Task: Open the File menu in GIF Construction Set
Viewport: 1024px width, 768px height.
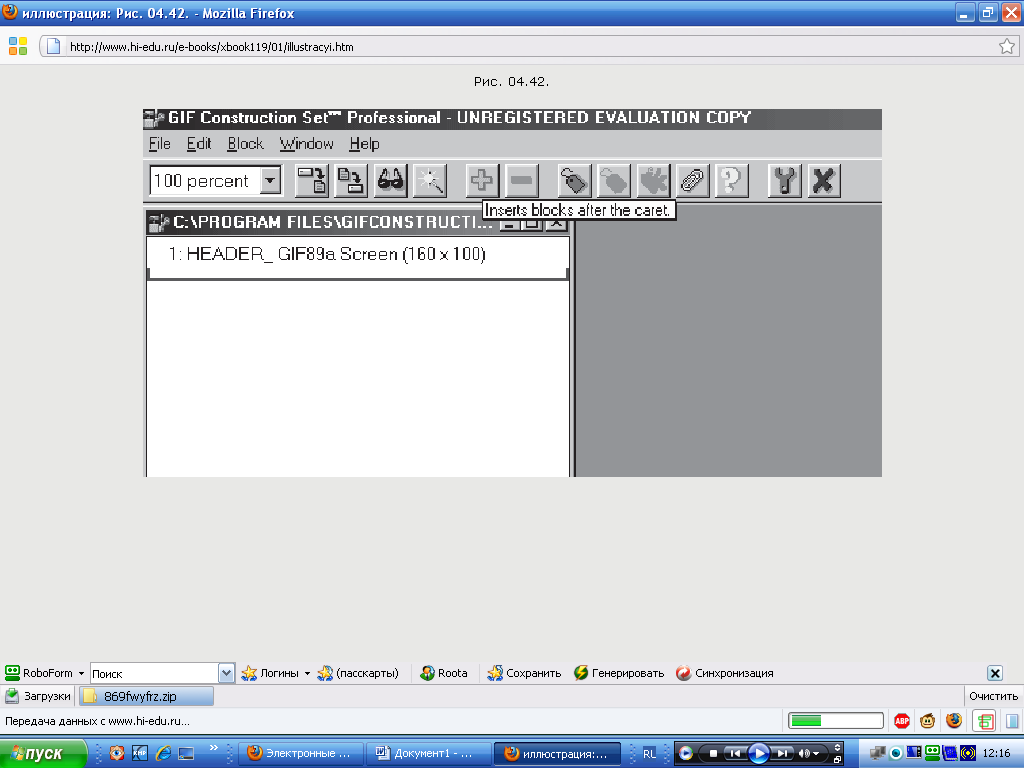Action: point(159,144)
